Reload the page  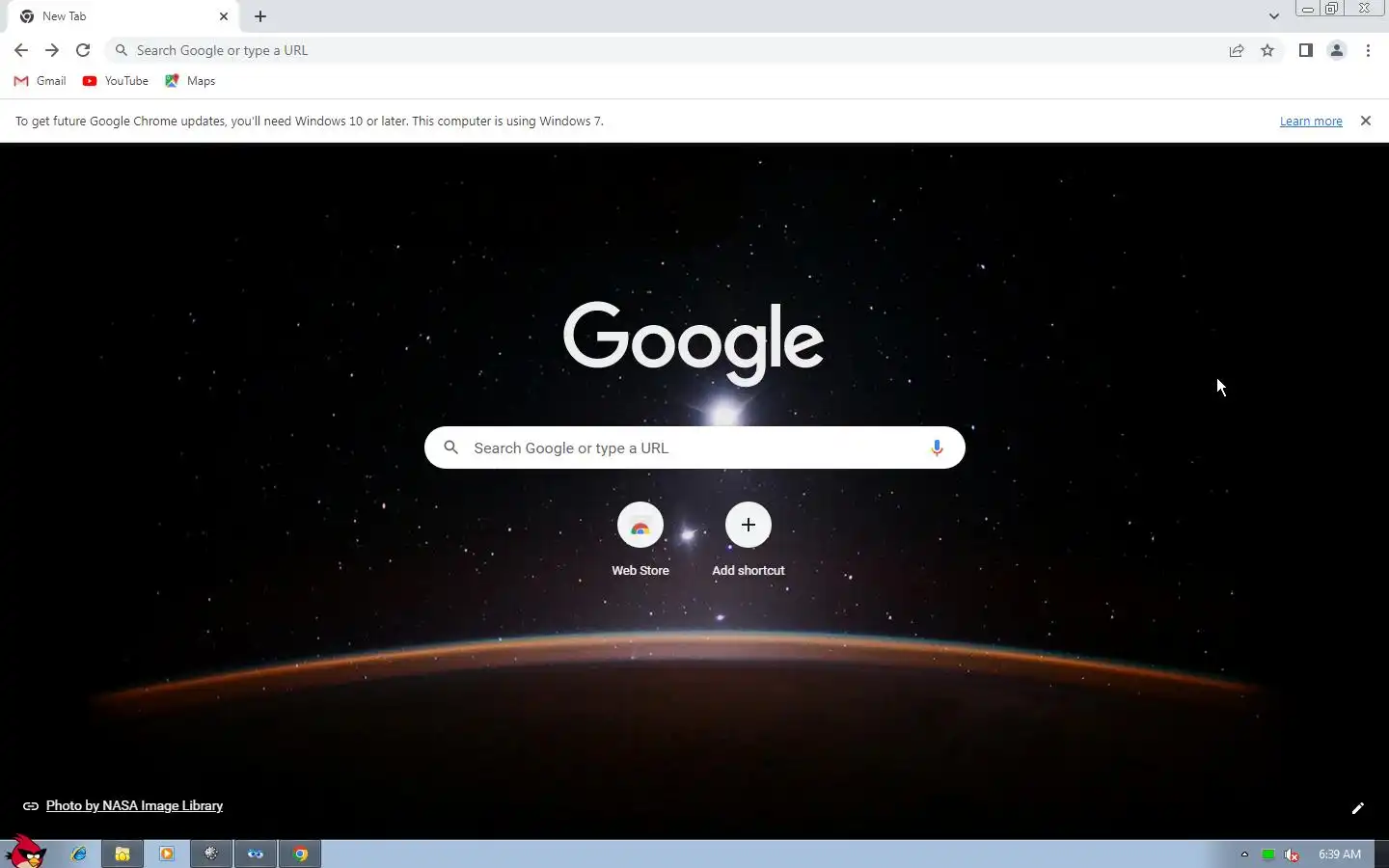tap(83, 50)
